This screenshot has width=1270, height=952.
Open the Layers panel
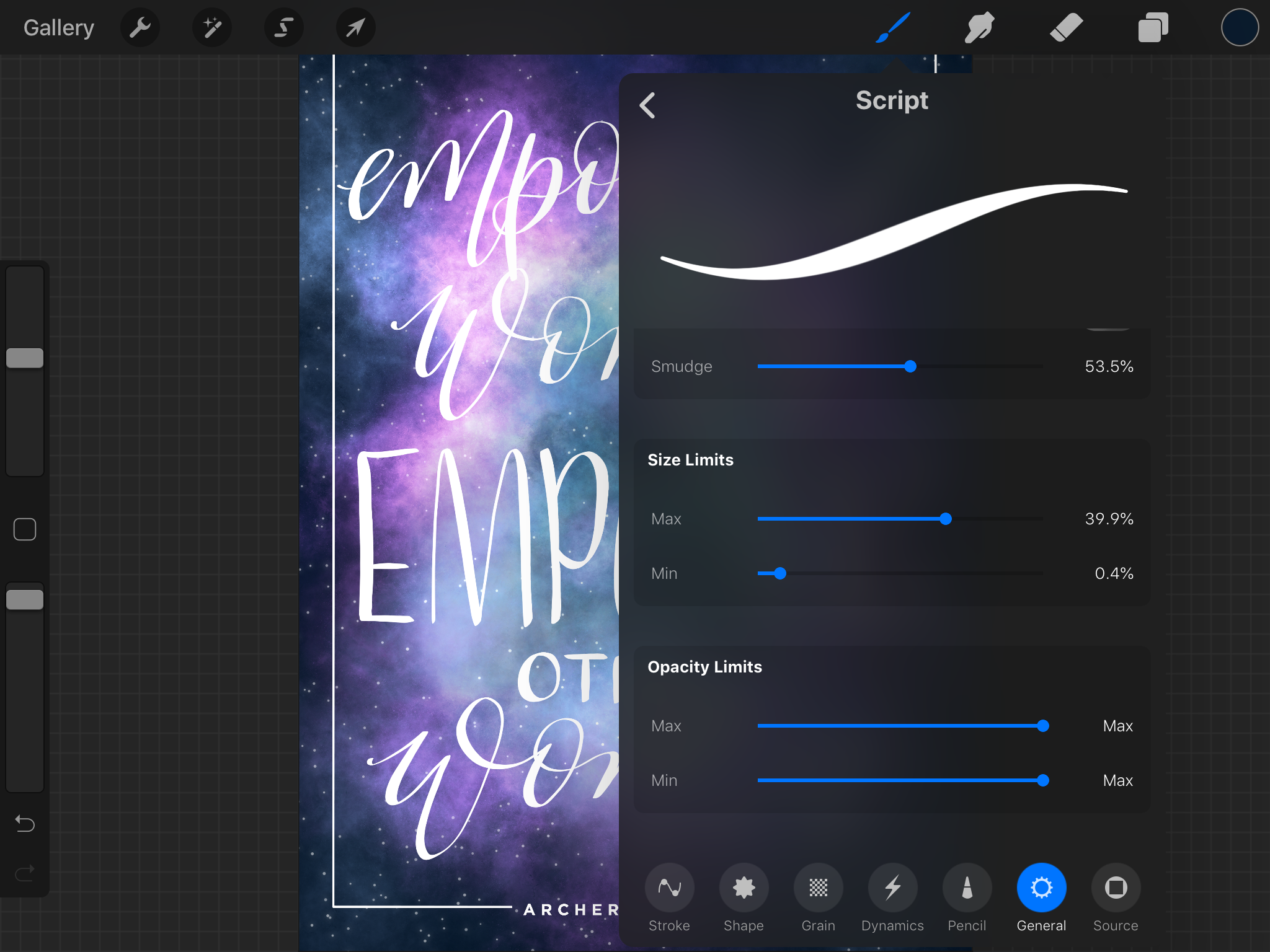(x=1153, y=28)
